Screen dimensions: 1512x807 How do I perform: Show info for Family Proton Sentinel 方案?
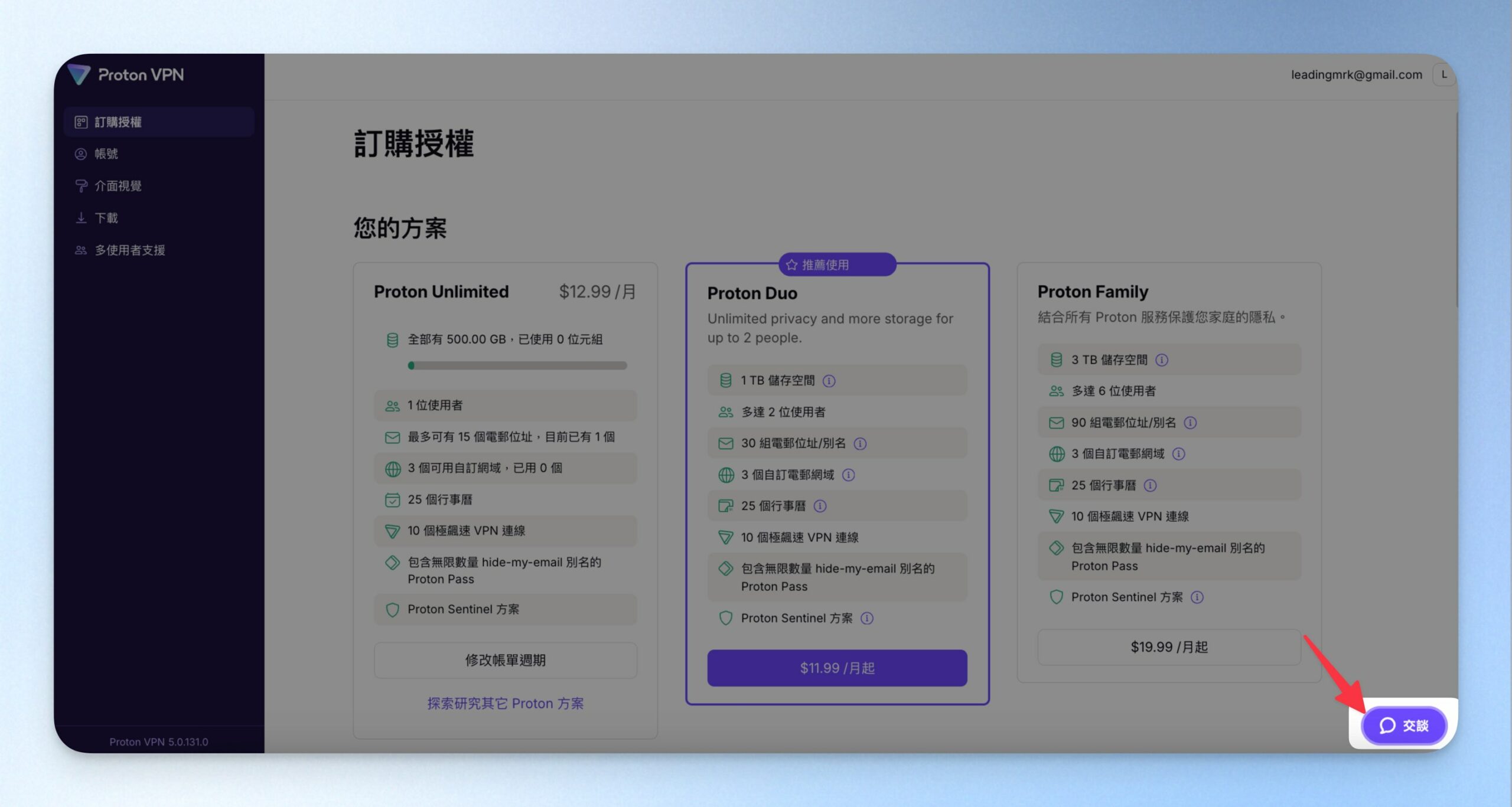pyautogui.click(x=1197, y=597)
